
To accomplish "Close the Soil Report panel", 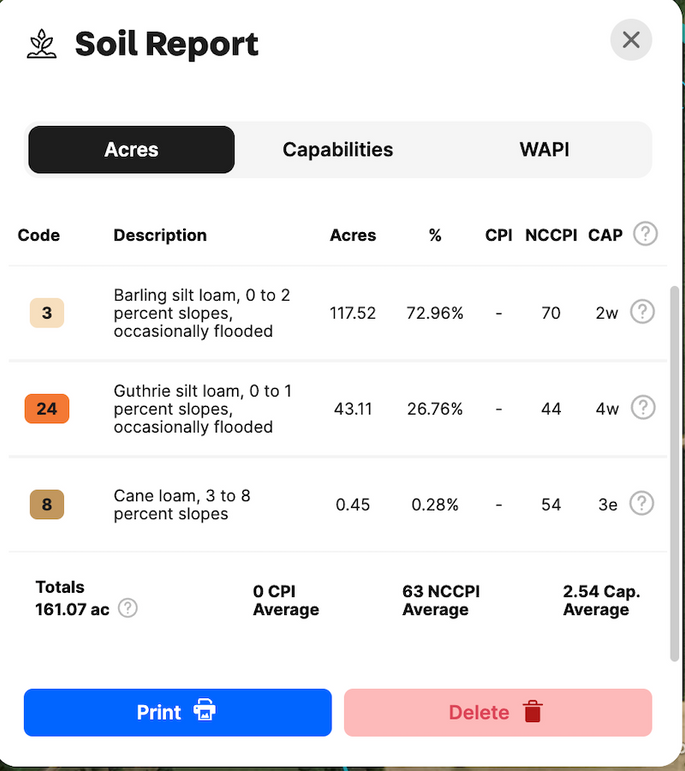I will [631, 40].
